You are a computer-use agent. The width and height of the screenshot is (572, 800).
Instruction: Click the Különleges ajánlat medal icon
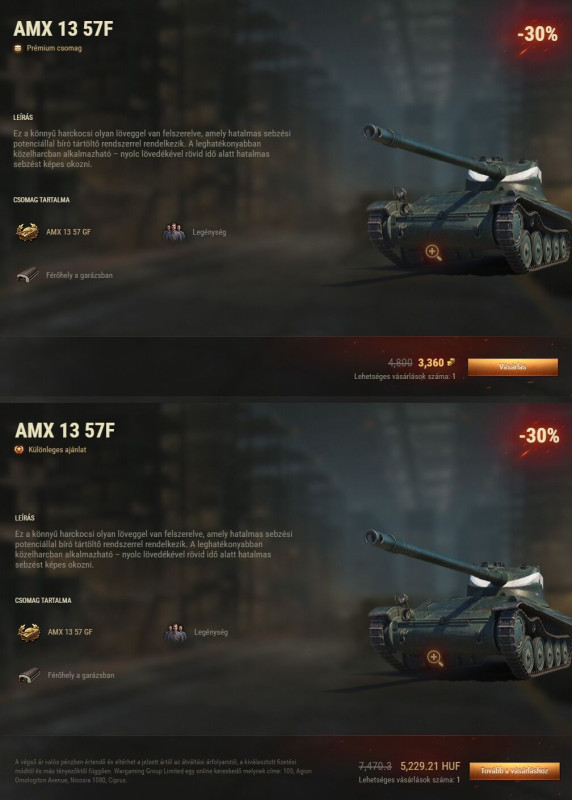(19, 449)
